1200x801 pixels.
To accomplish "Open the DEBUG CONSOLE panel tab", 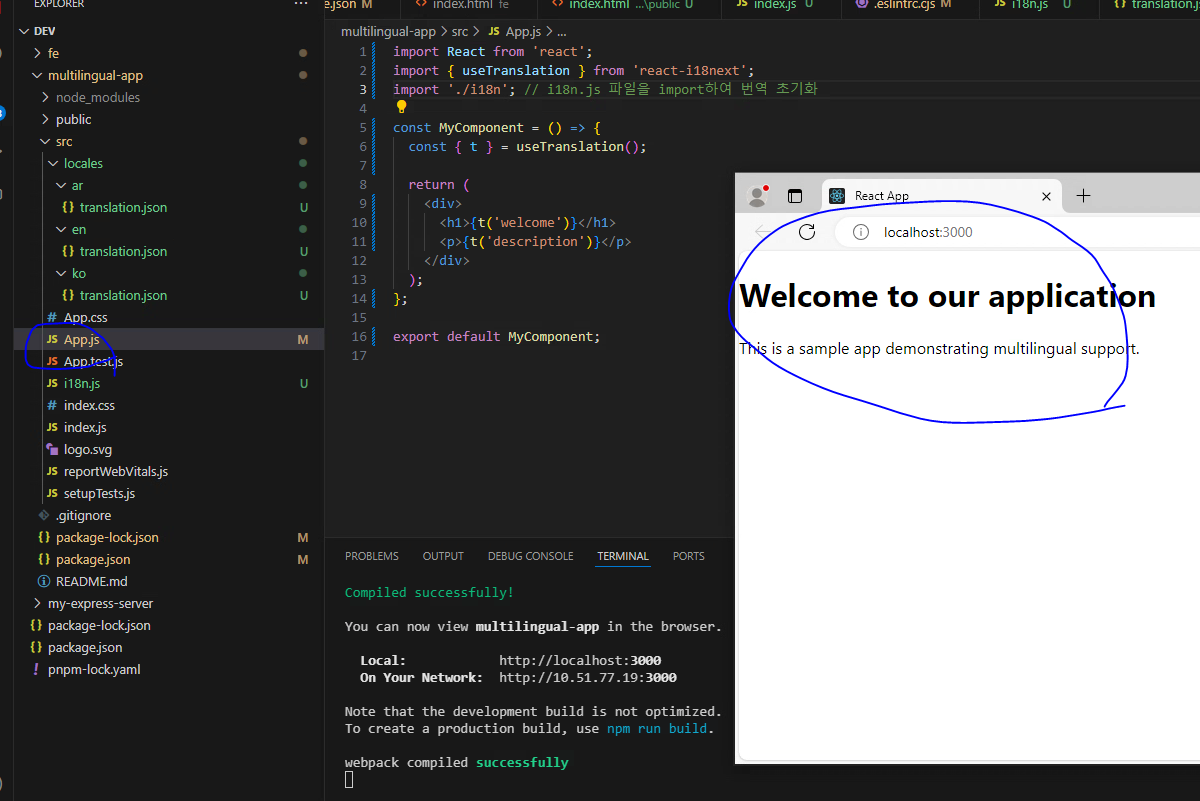I will pyautogui.click(x=530, y=556).
